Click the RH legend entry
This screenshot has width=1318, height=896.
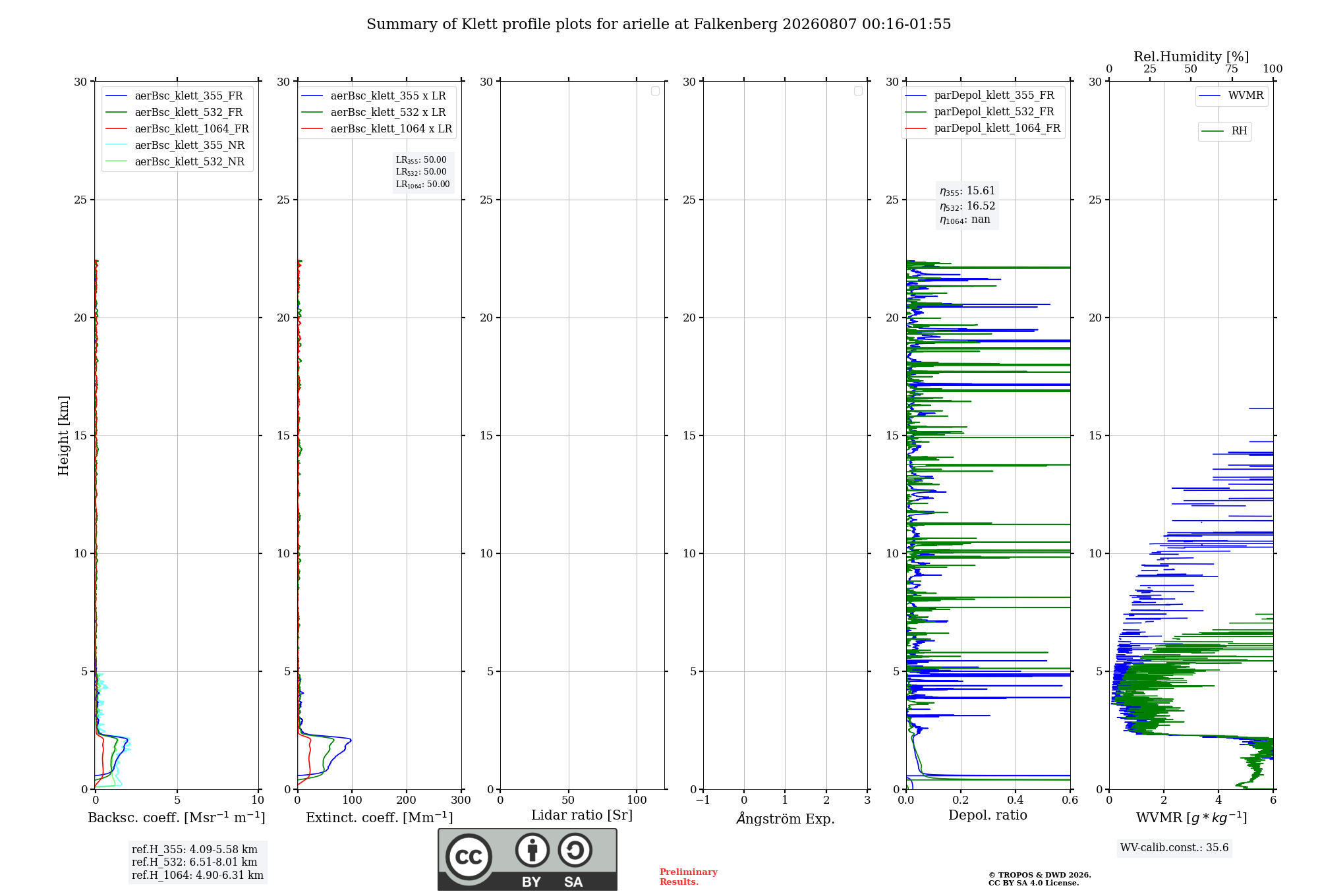pyautogui.click(x=1224, y=131)
